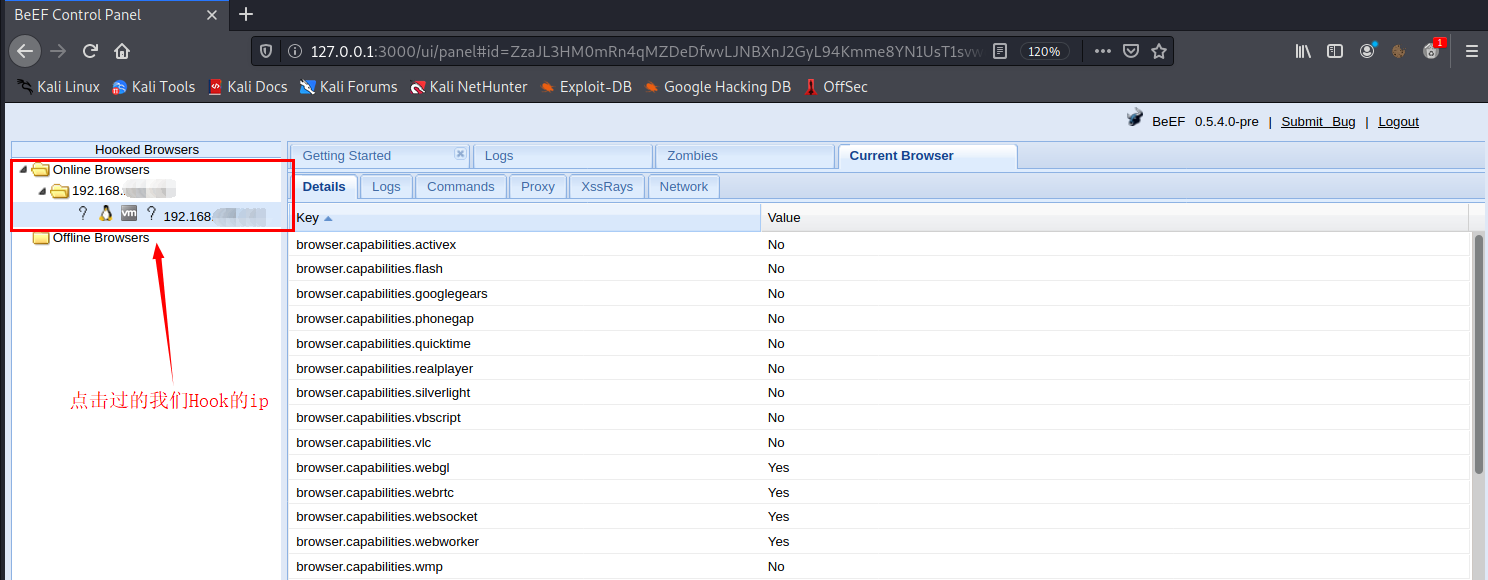Image resolution: width=1488 pixels, height=580 pixels.
Task: Click the 192.168 subnet folder icon
Action: click(60, 191)
